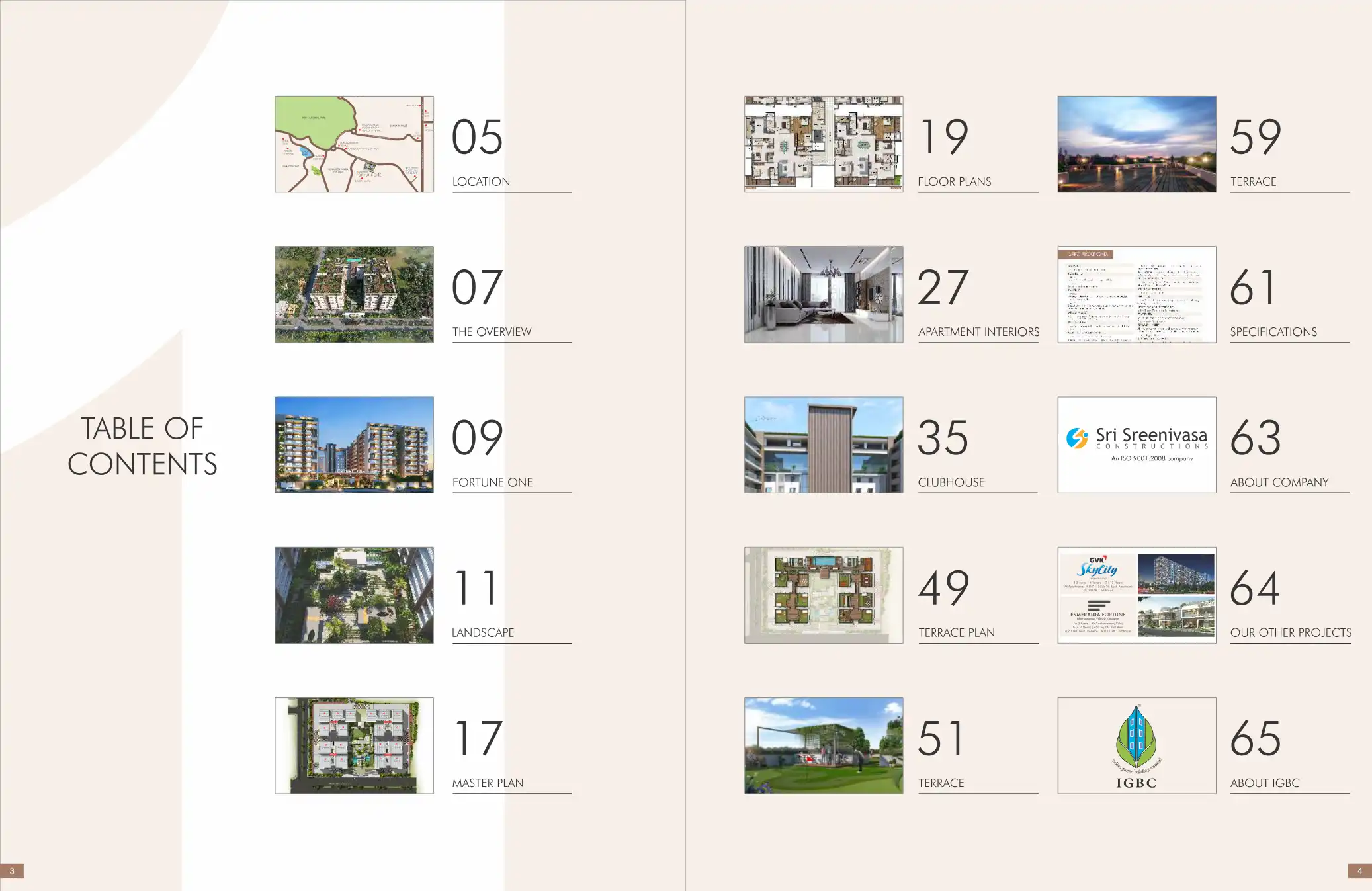Open the Master Plan thumbnail image
1372x891 pixels.
pos(354,745)
